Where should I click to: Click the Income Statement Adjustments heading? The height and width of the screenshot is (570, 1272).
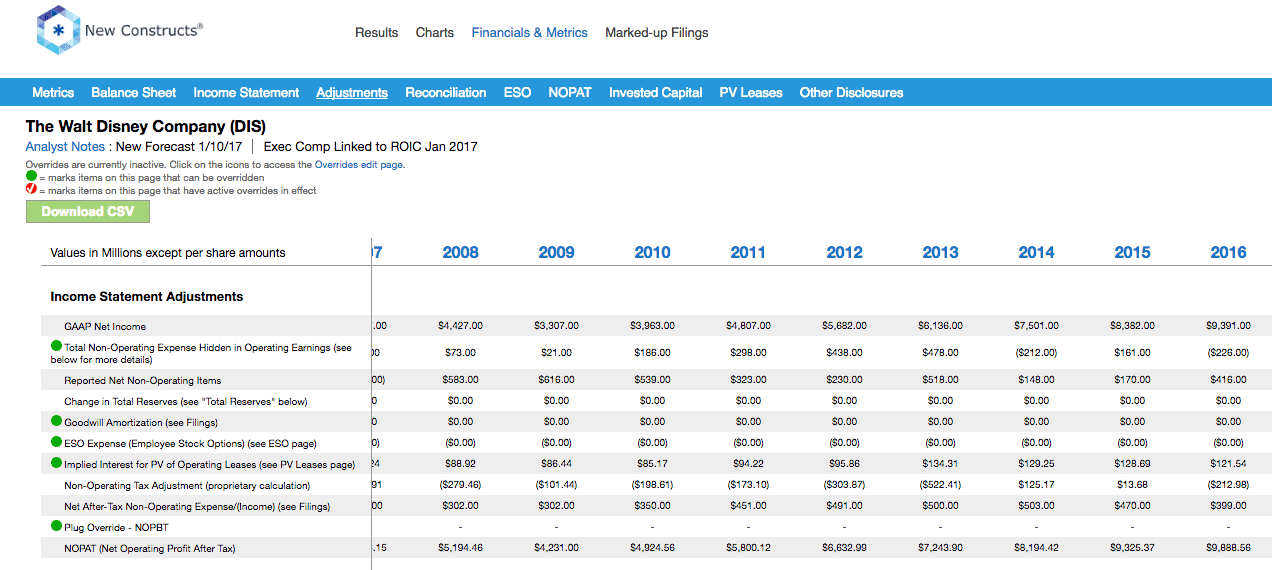[x=147, y=296]
